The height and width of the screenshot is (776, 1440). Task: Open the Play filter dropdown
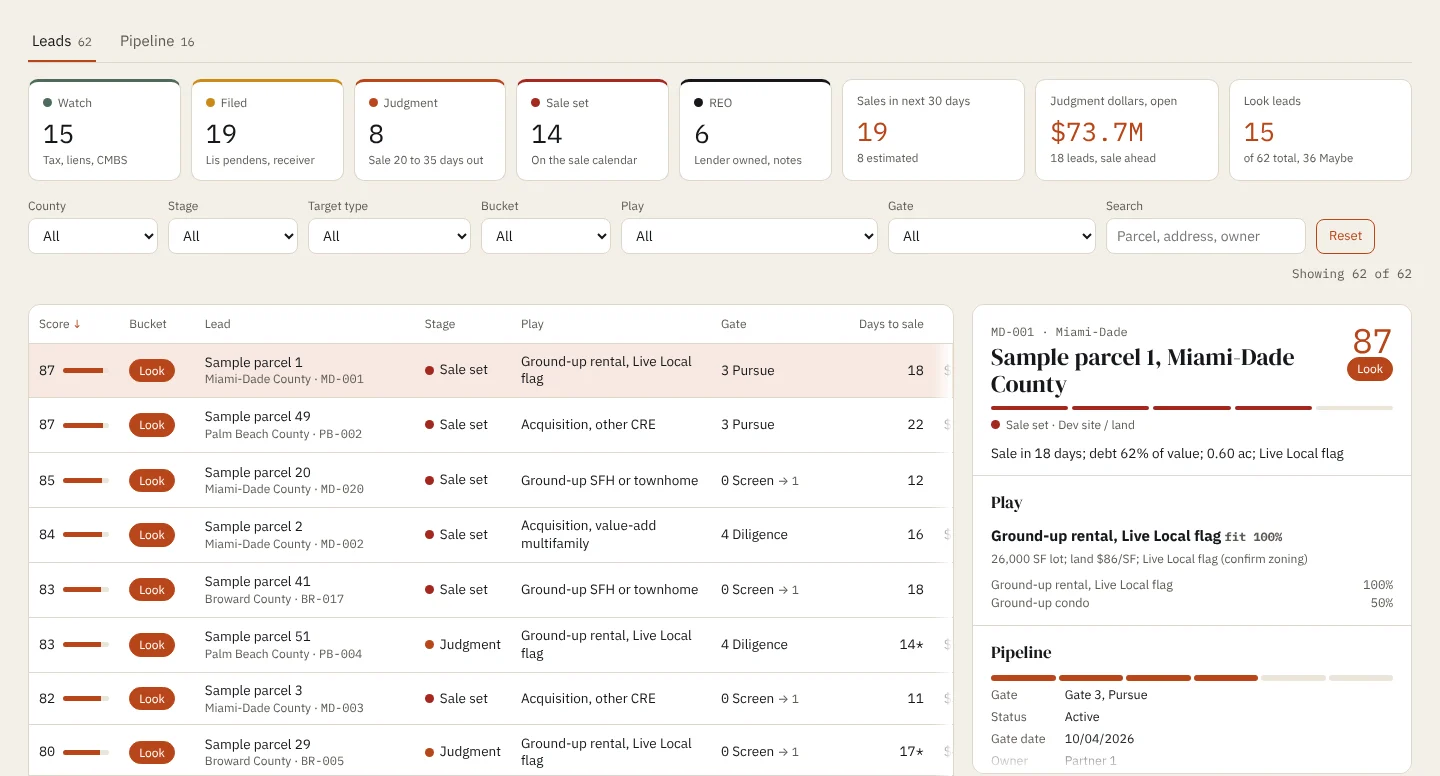coord(749,236)
